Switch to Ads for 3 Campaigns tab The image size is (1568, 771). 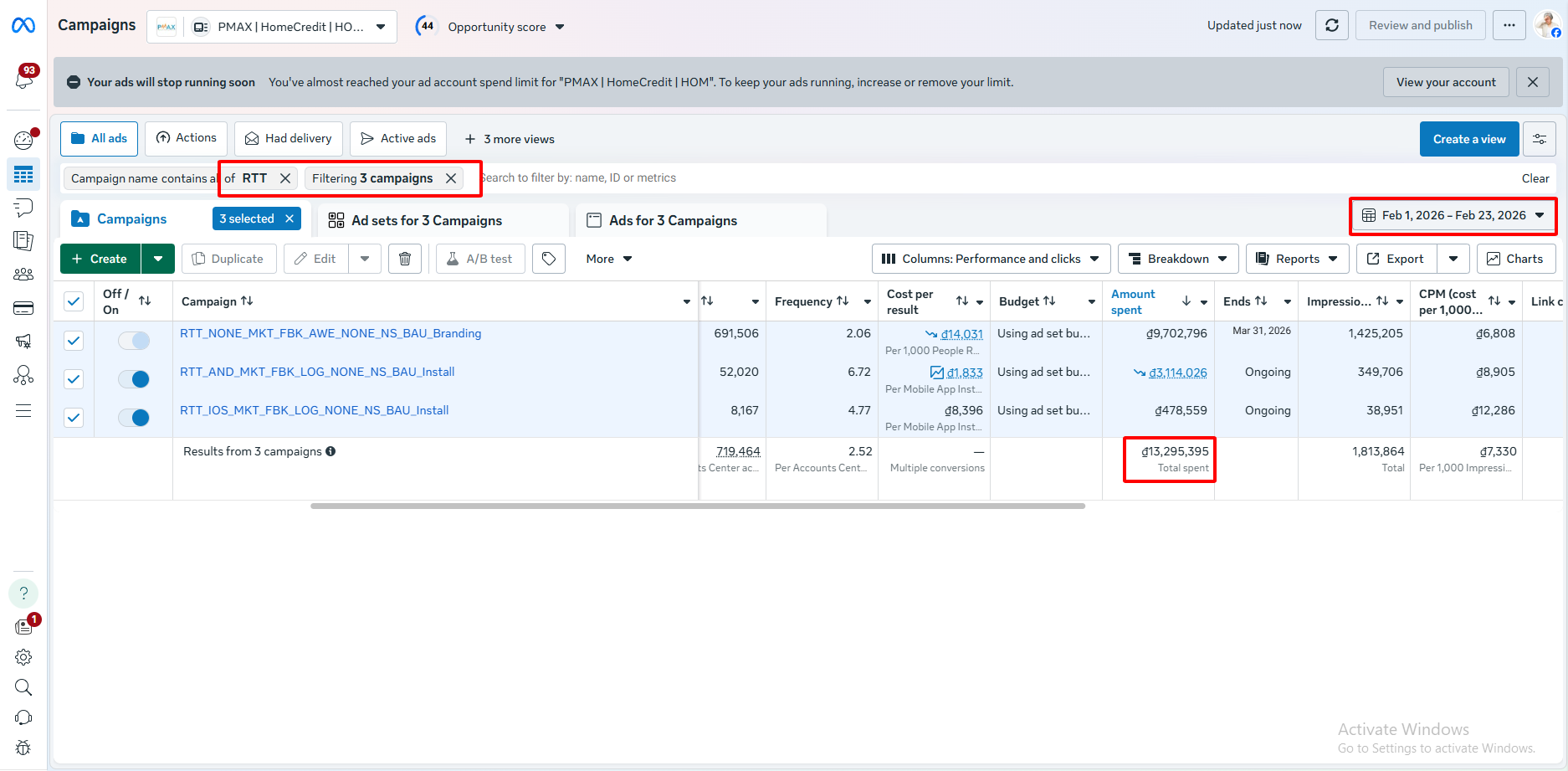(673, 220)
